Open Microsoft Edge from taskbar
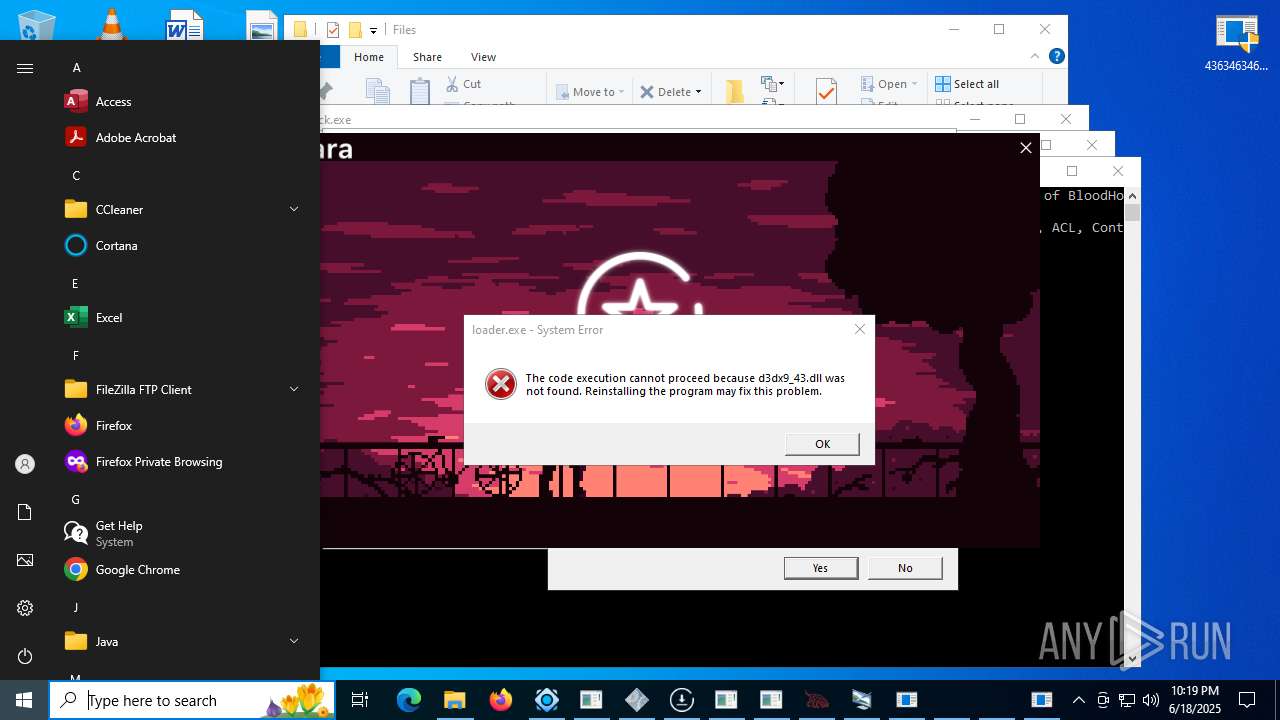The image size is (1280, 720). coord(408,700)
